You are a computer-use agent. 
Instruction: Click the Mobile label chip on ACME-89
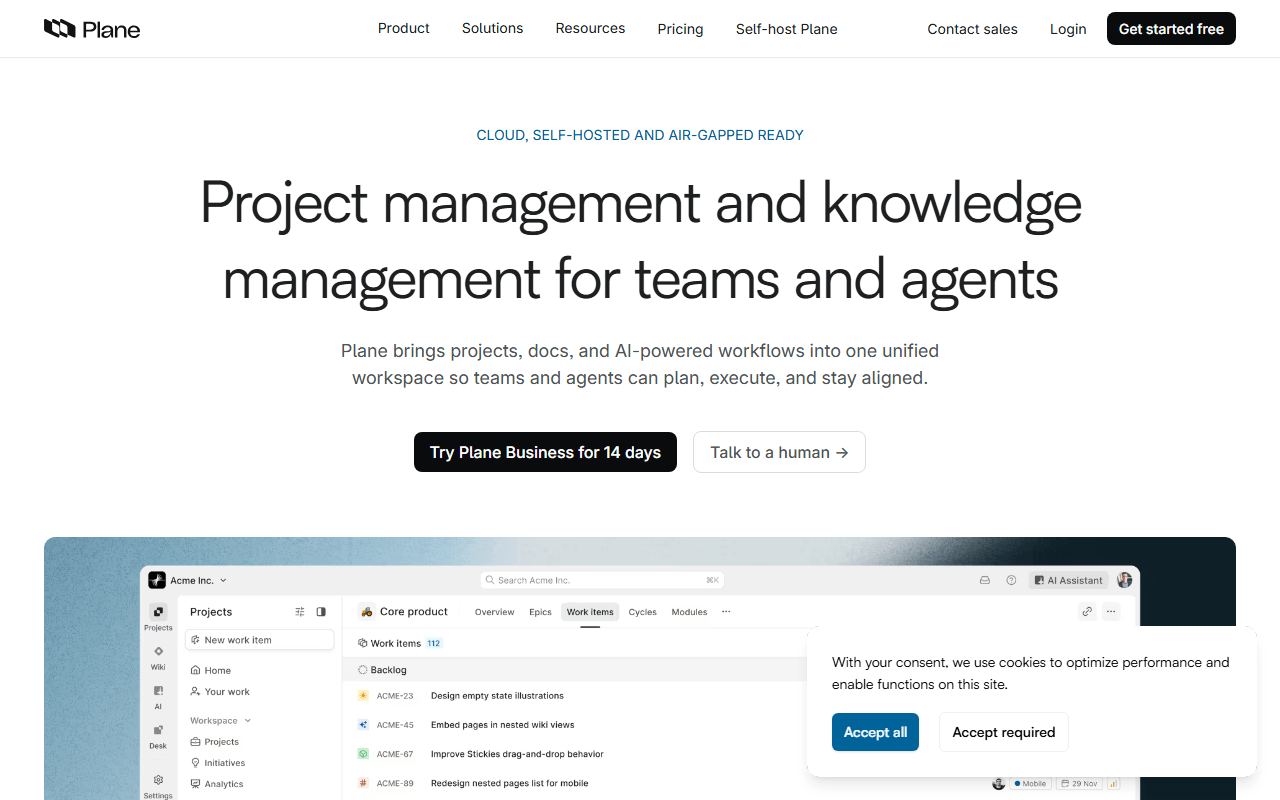(x=1030, y=783)
